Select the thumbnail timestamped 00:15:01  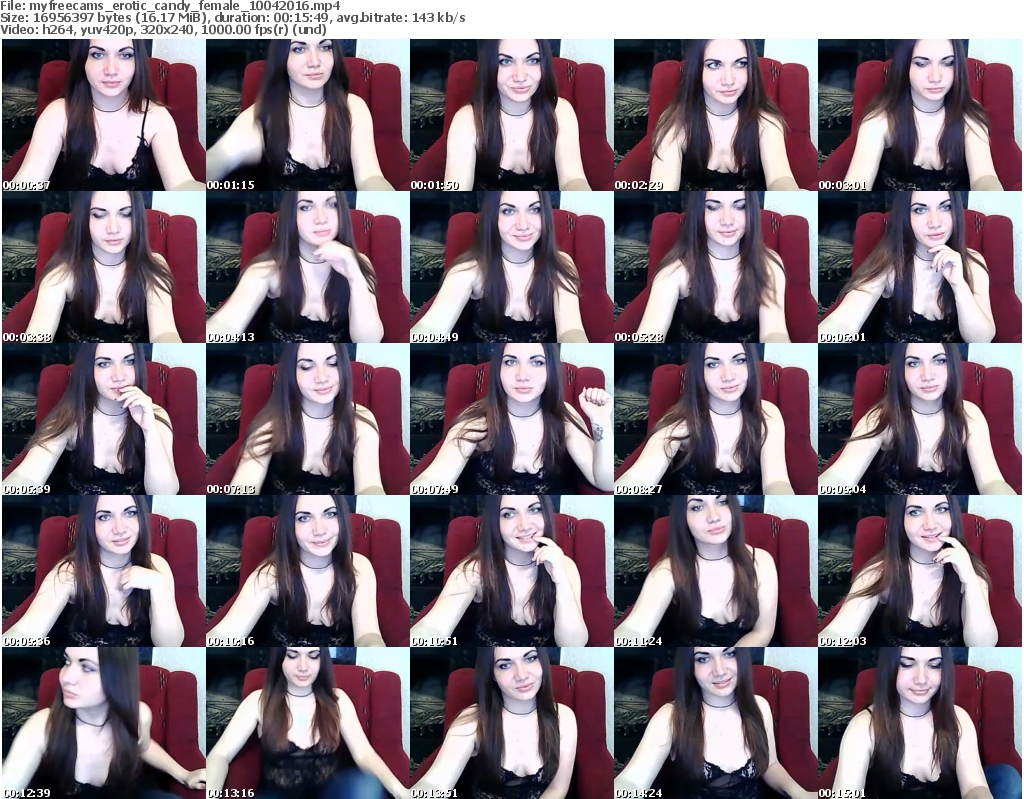coord(920,723)
